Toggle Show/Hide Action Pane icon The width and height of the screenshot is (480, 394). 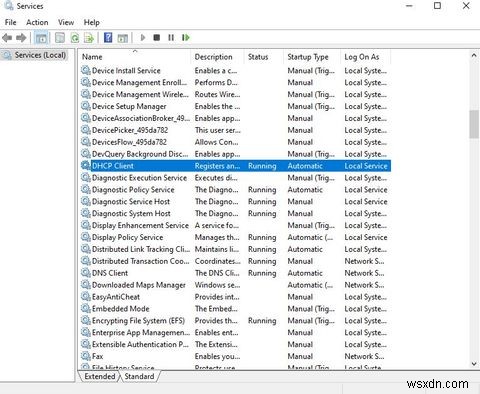pos(123,38)
